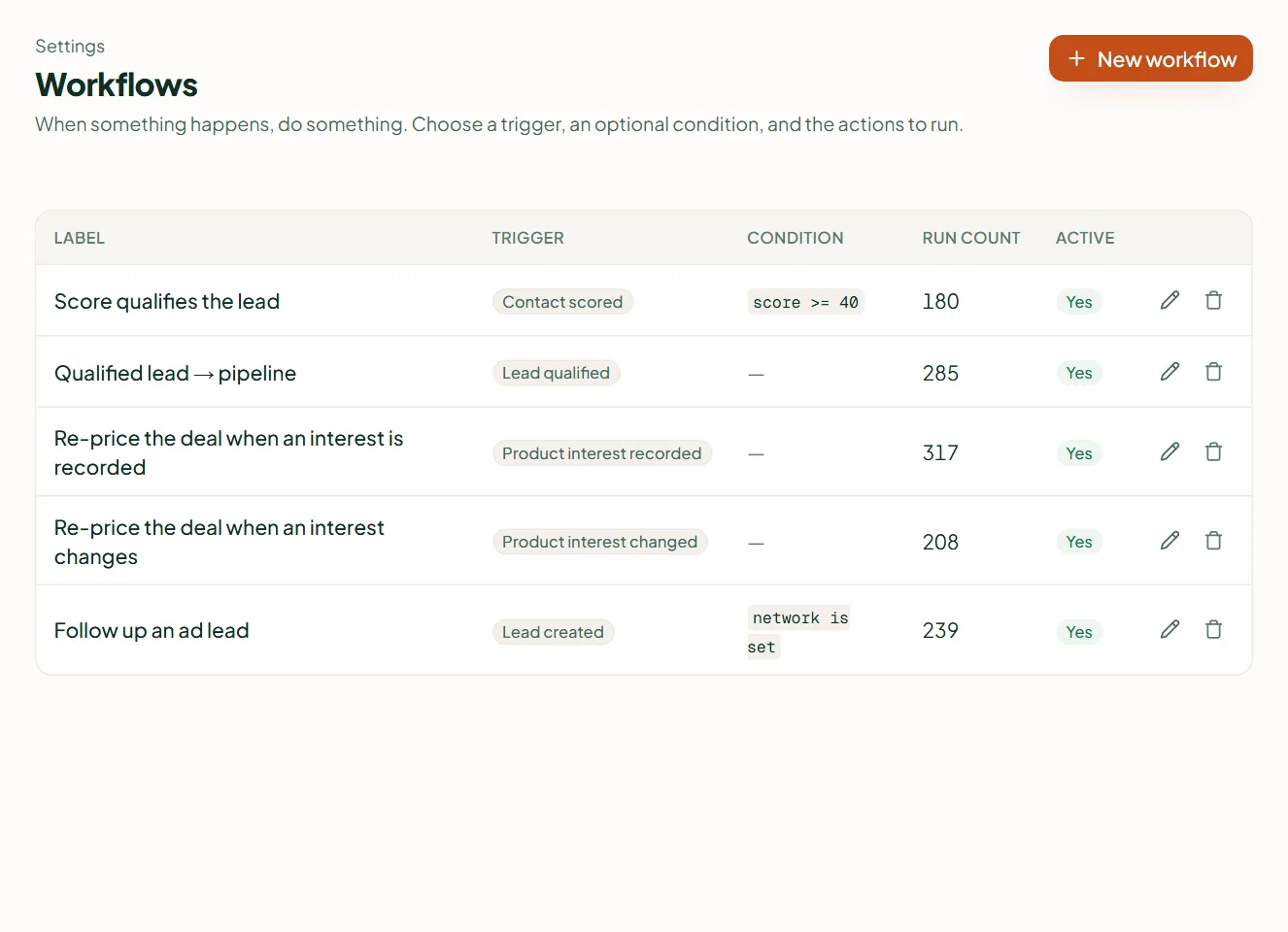This screenshot has width=1288, height=932.
Task: Delete the 'Score qualifies the lead' workflow
Action: coord(1213,301)
